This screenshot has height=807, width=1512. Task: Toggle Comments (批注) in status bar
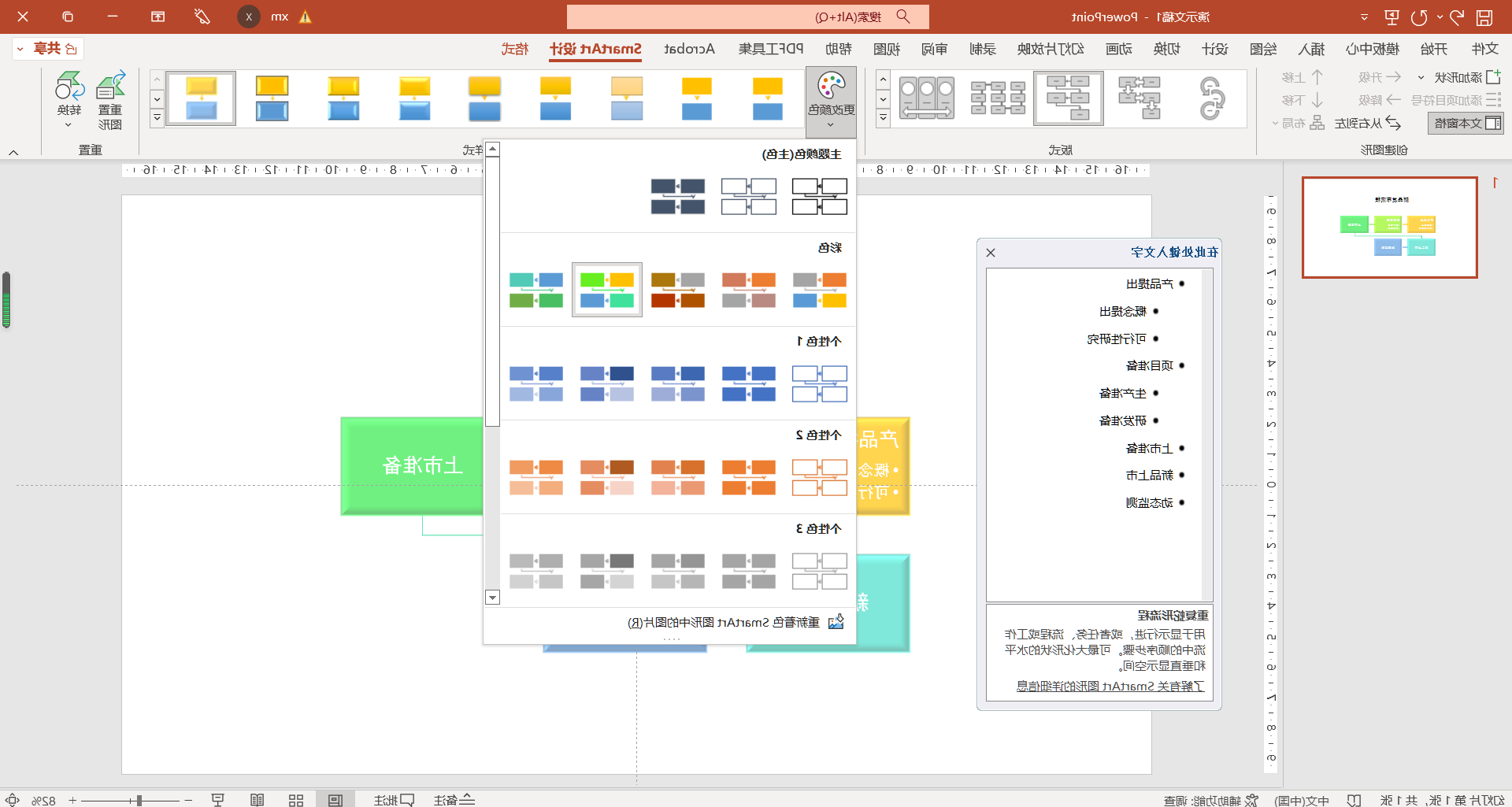coord(394,800)
